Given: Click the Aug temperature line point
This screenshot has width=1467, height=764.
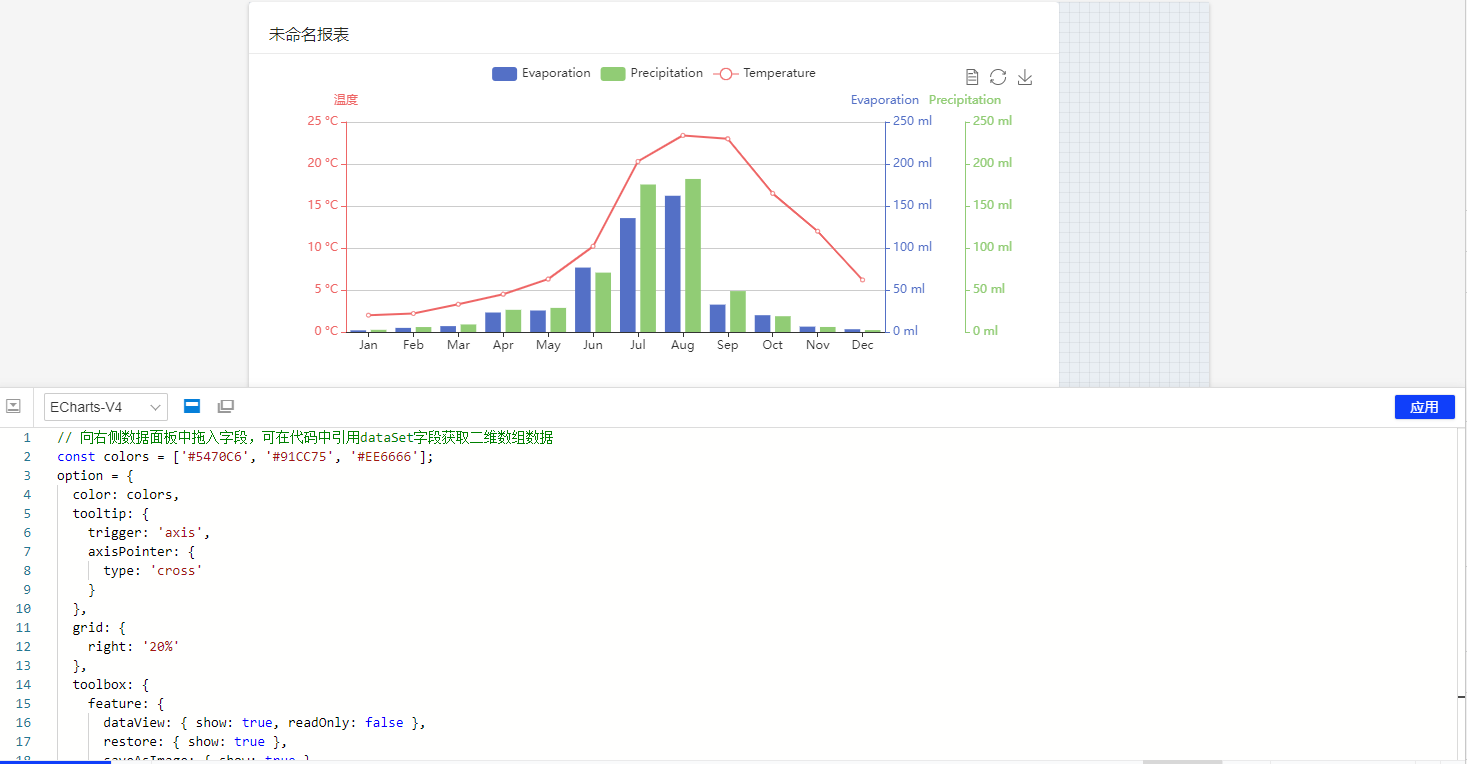Looking at the screenshot, I should [683, 135].
